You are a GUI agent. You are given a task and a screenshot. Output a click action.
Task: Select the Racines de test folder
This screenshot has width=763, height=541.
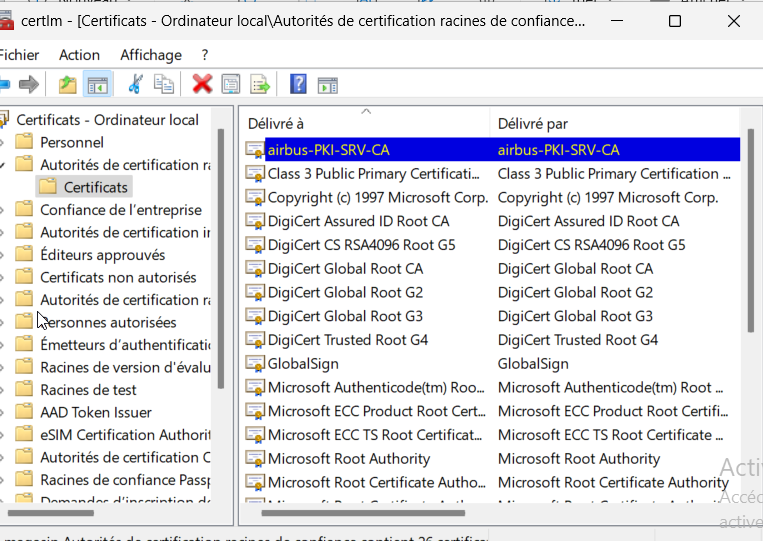pos(88,390)
